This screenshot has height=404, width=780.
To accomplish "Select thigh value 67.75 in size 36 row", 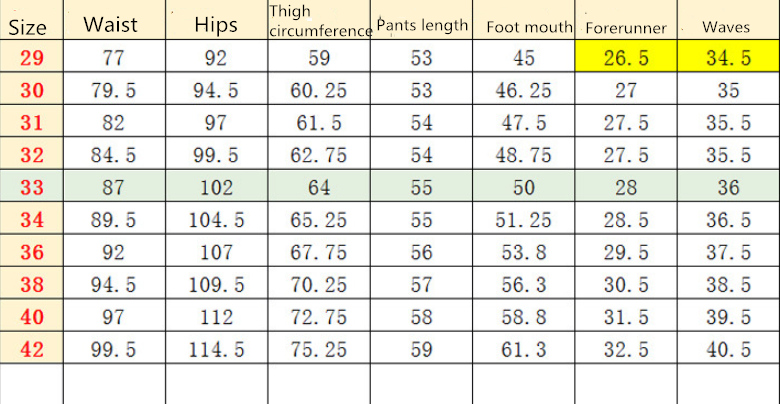I will pos(320,252).
